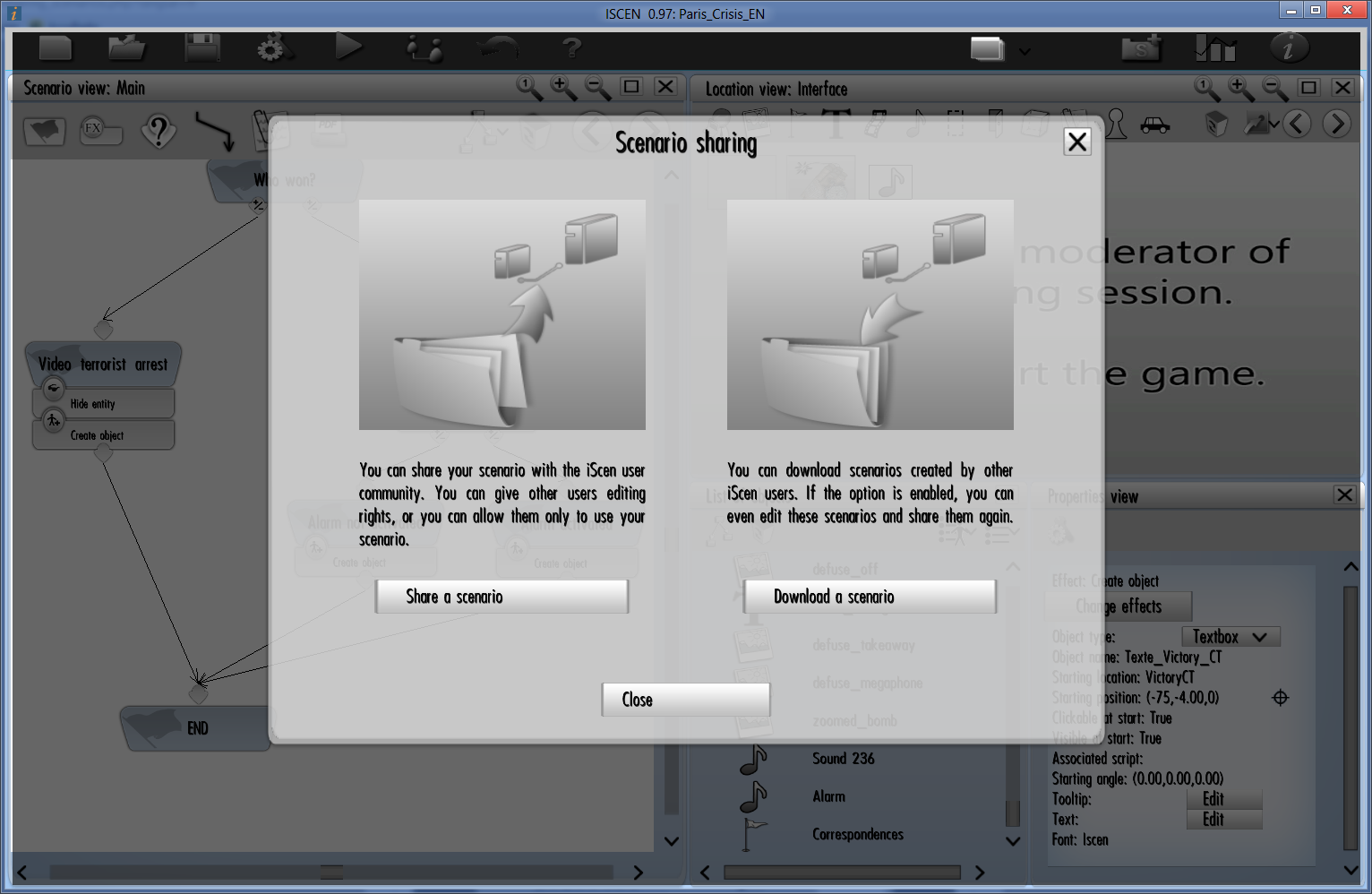Expand the window layout dropdown arrow
This screenshot has width=1372, height=894.
coord(1025,52)
